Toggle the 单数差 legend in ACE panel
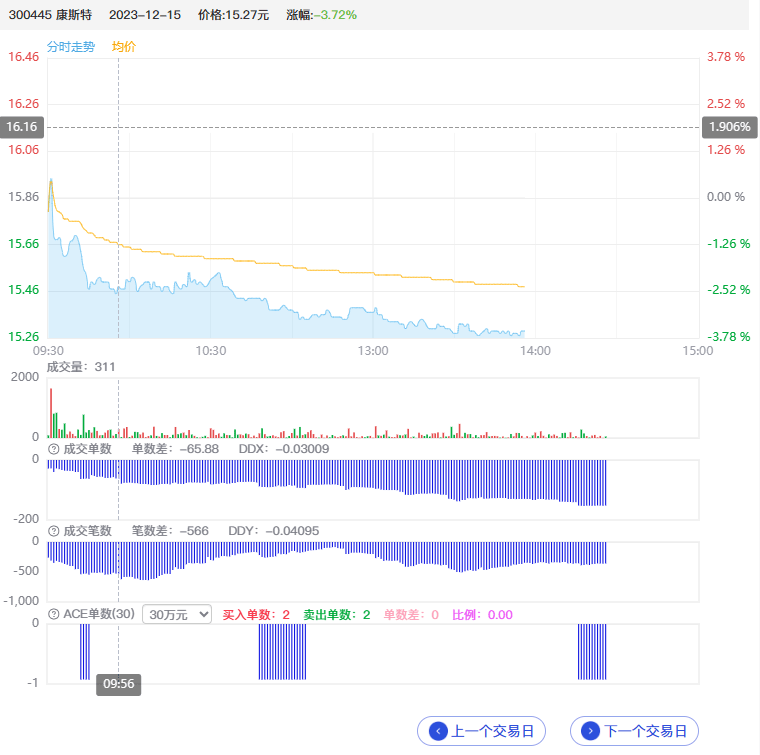This screenshot has width=760, height=755. click(x=411, y=615)
